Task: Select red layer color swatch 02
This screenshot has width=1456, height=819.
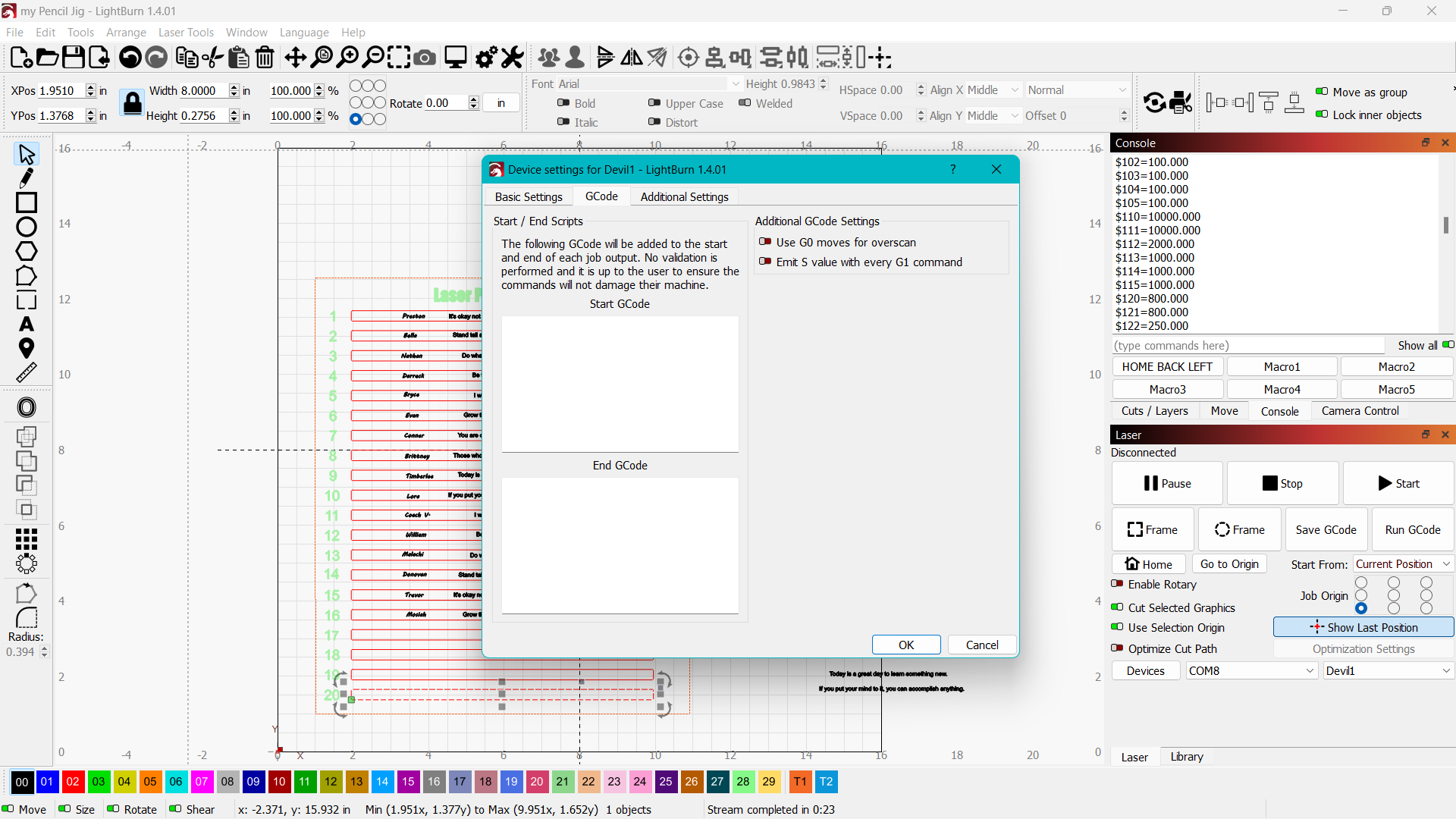Action: 73,781
